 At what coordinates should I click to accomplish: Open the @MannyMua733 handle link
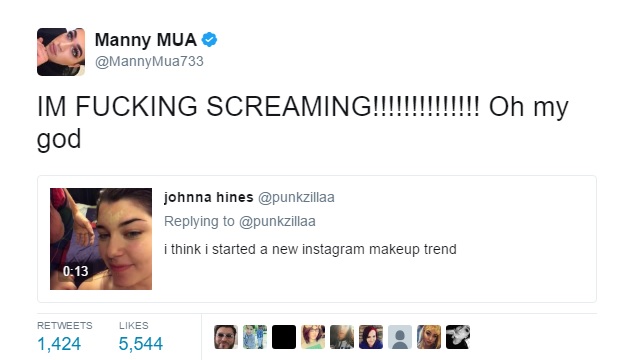coord(149,61)
